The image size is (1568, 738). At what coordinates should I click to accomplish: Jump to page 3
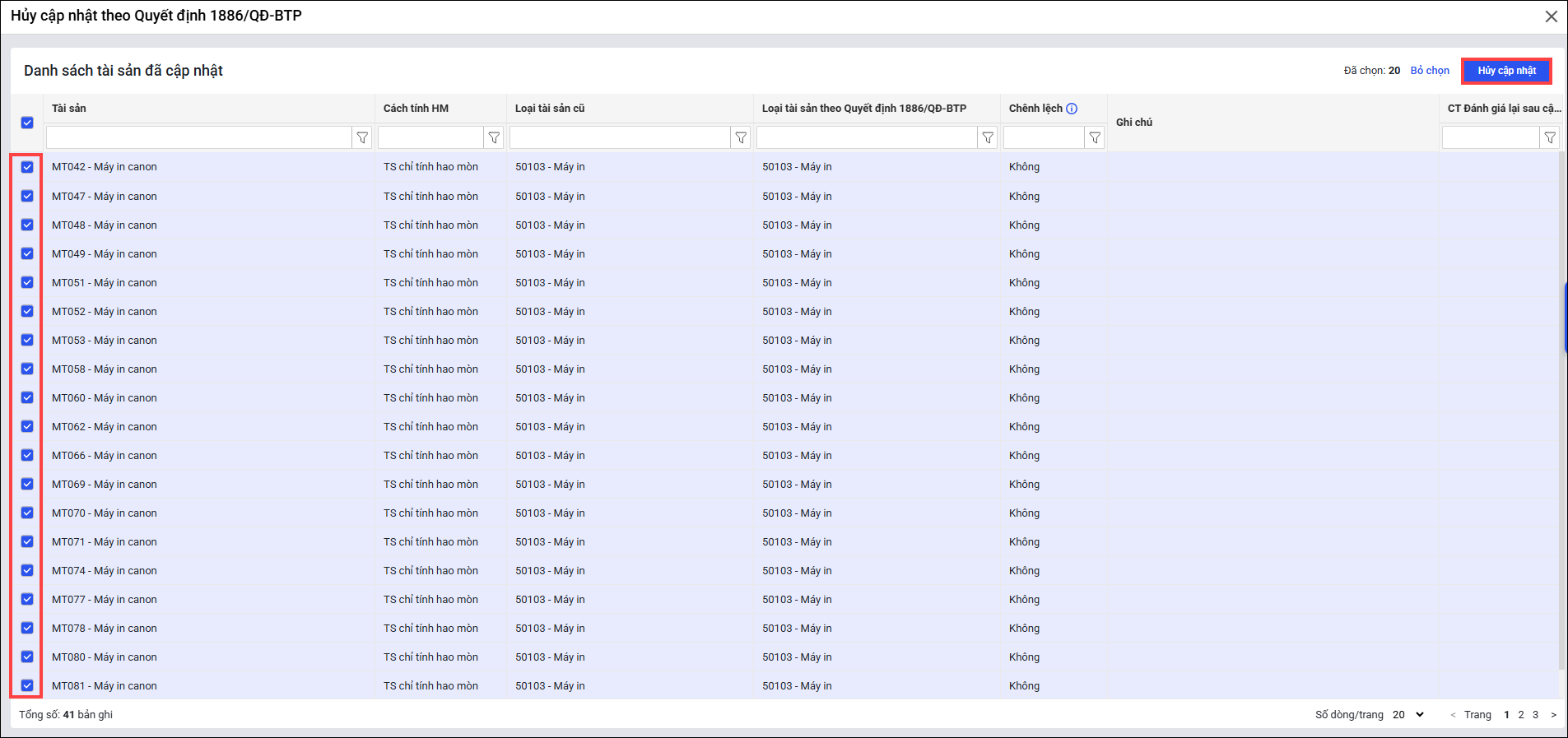[1535, 715]
